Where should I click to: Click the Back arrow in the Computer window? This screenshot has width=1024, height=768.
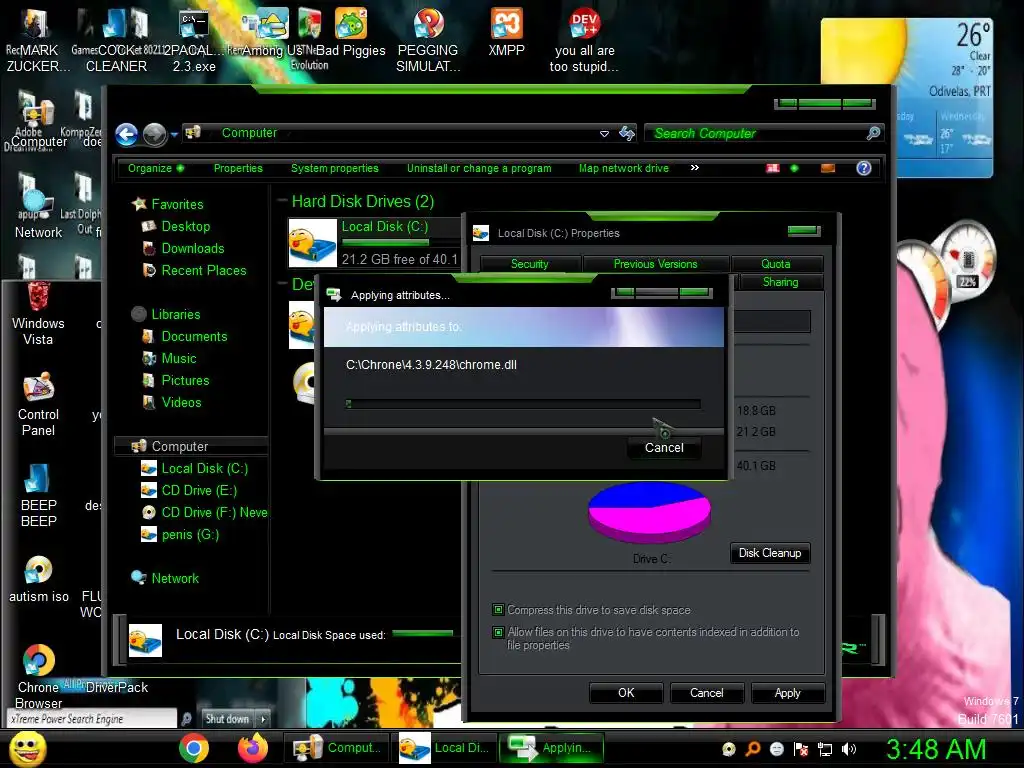coord(127,135)
